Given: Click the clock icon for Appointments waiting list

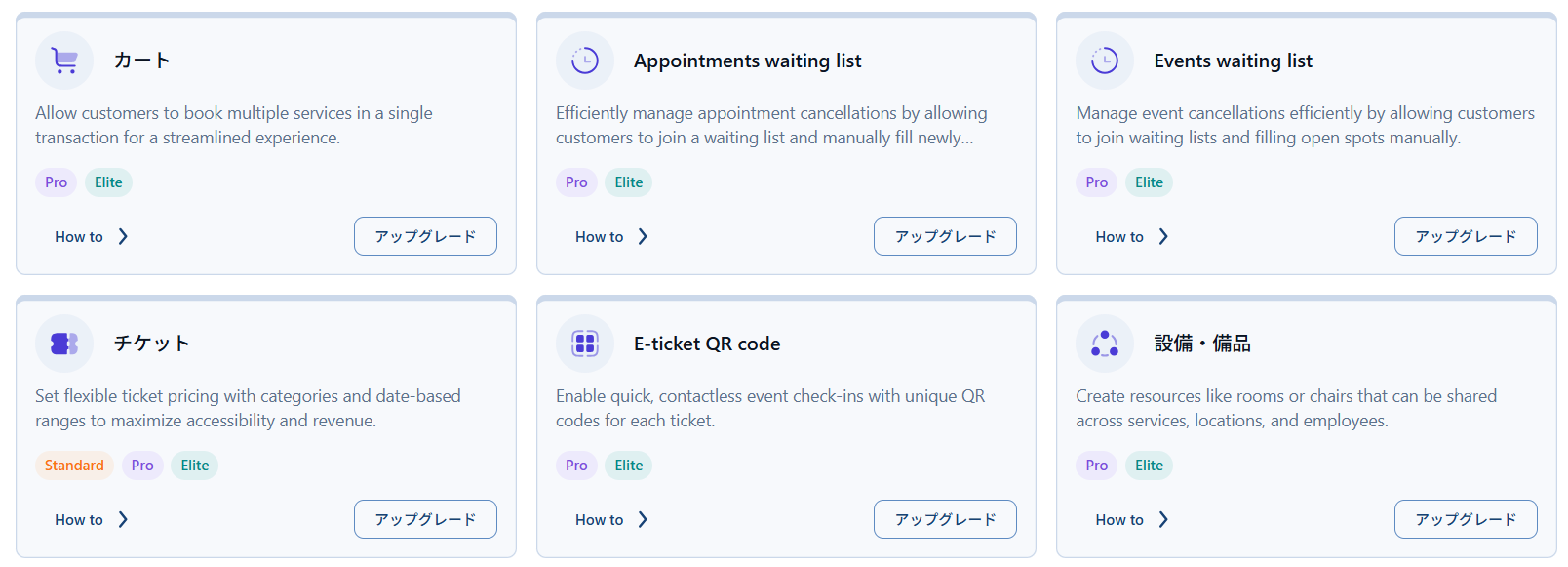Looking at the screenshot, I should [585, 61].
